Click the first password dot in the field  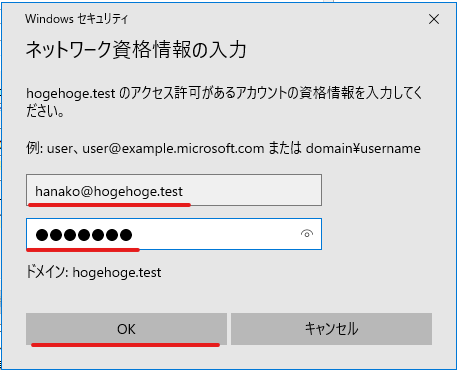42,235
